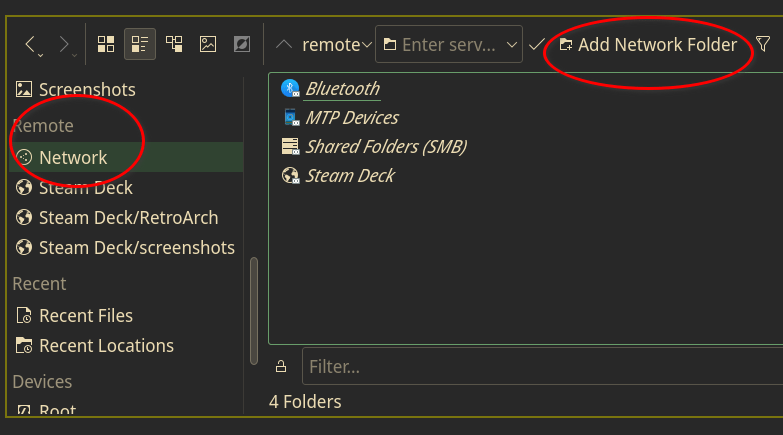This screenshot has height=435, width=783.
Task: Open the Shared Folders (SMB) item
Action: [385, 147]
